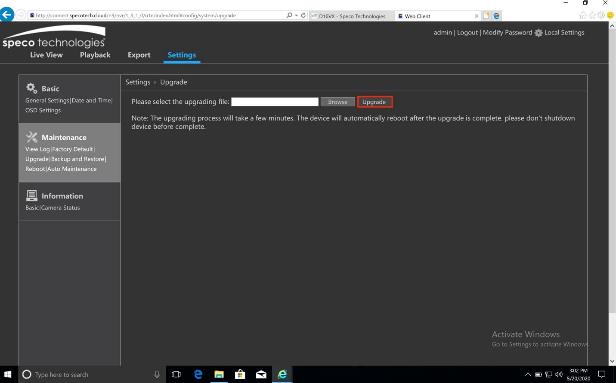The width and height of the screenshot is (616, 383).
Task: Open Camera Status link
Action: pos(60,208)
